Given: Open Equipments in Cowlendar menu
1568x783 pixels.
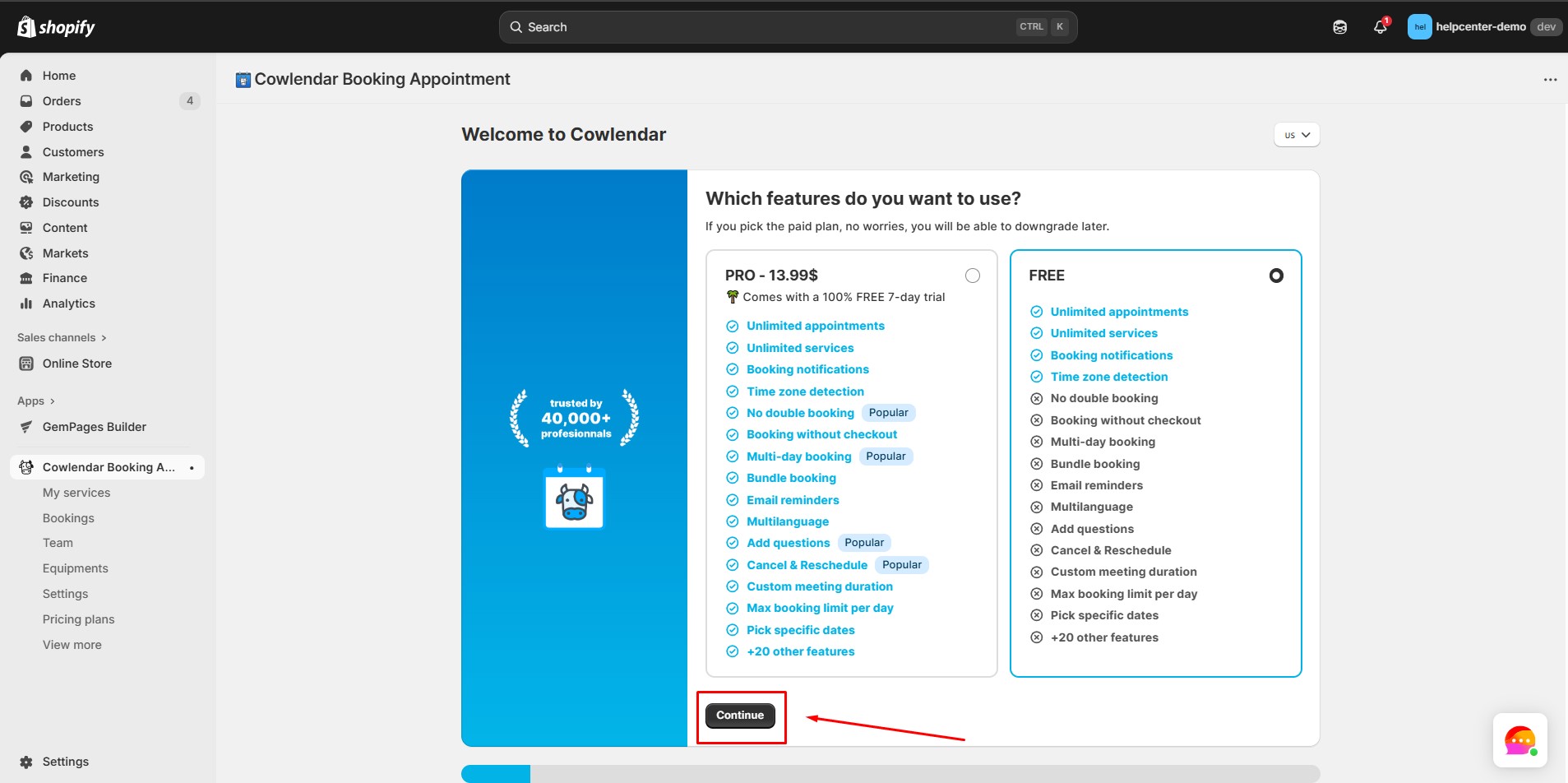Looking at the screenshot, I should point(76,568).
